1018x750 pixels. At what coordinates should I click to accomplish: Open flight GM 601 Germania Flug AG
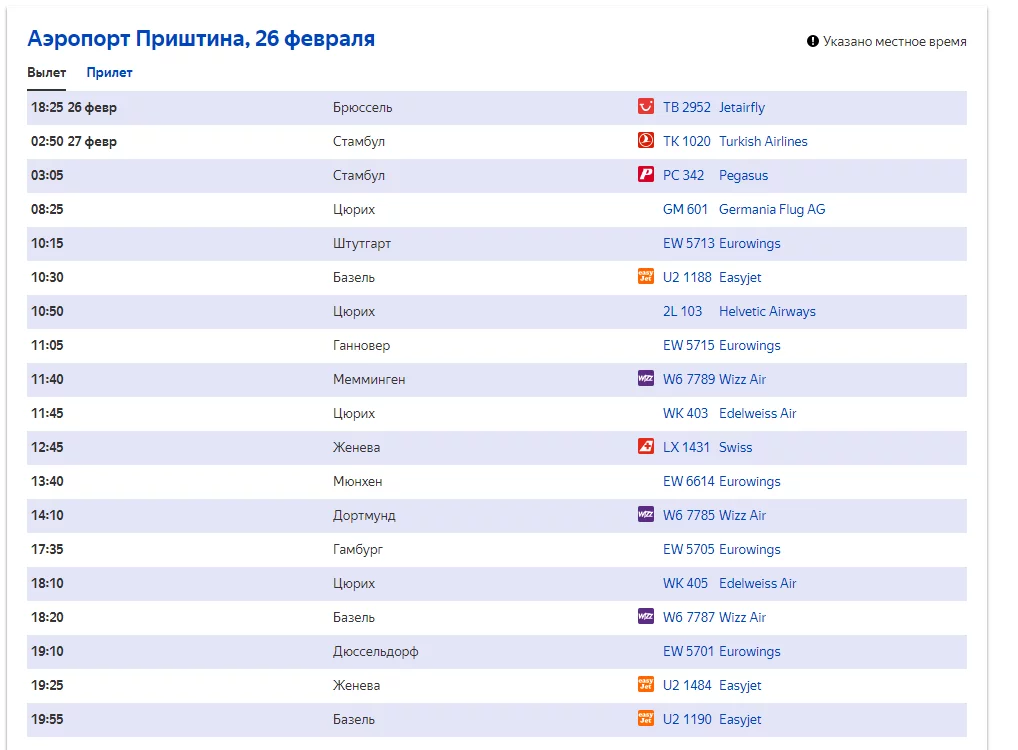coord(744,209)
